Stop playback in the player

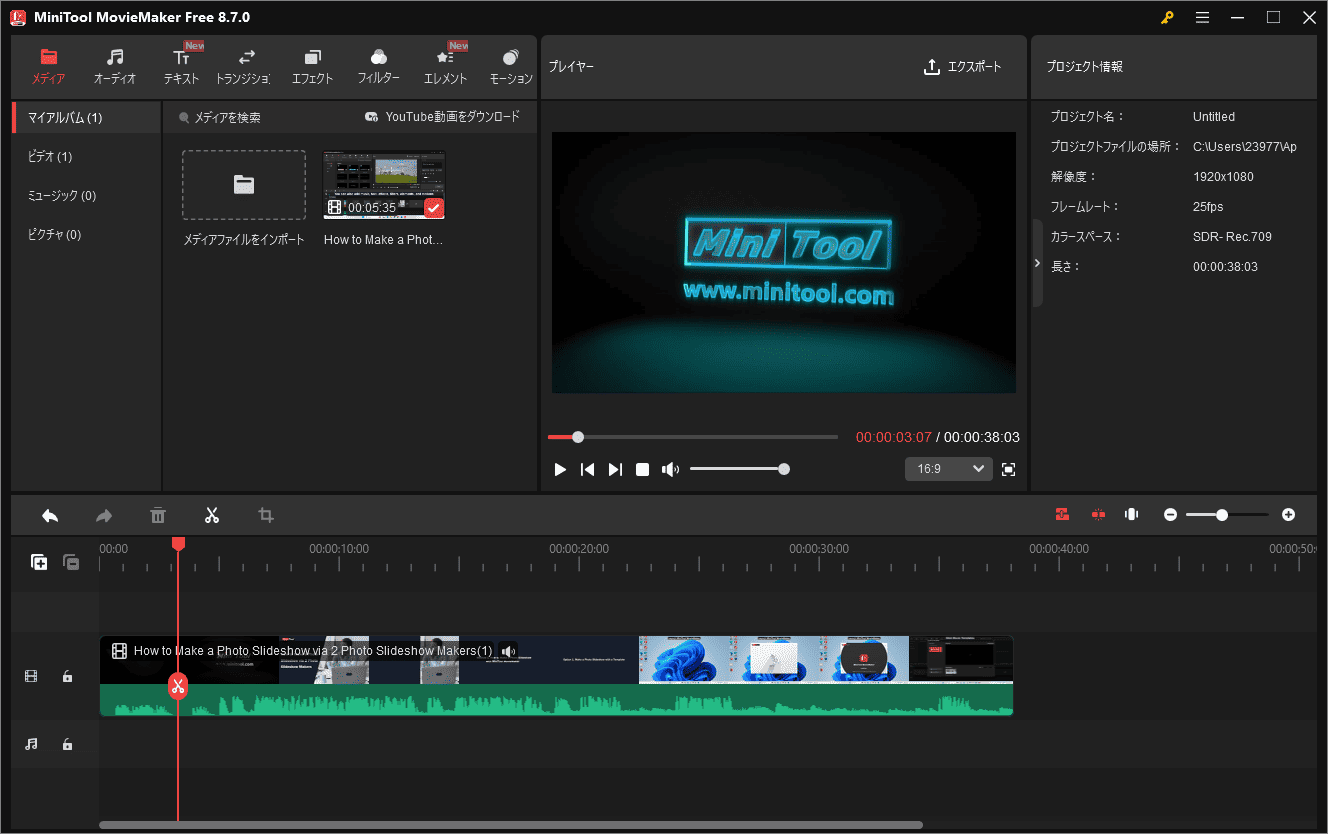tap(643, 469)
